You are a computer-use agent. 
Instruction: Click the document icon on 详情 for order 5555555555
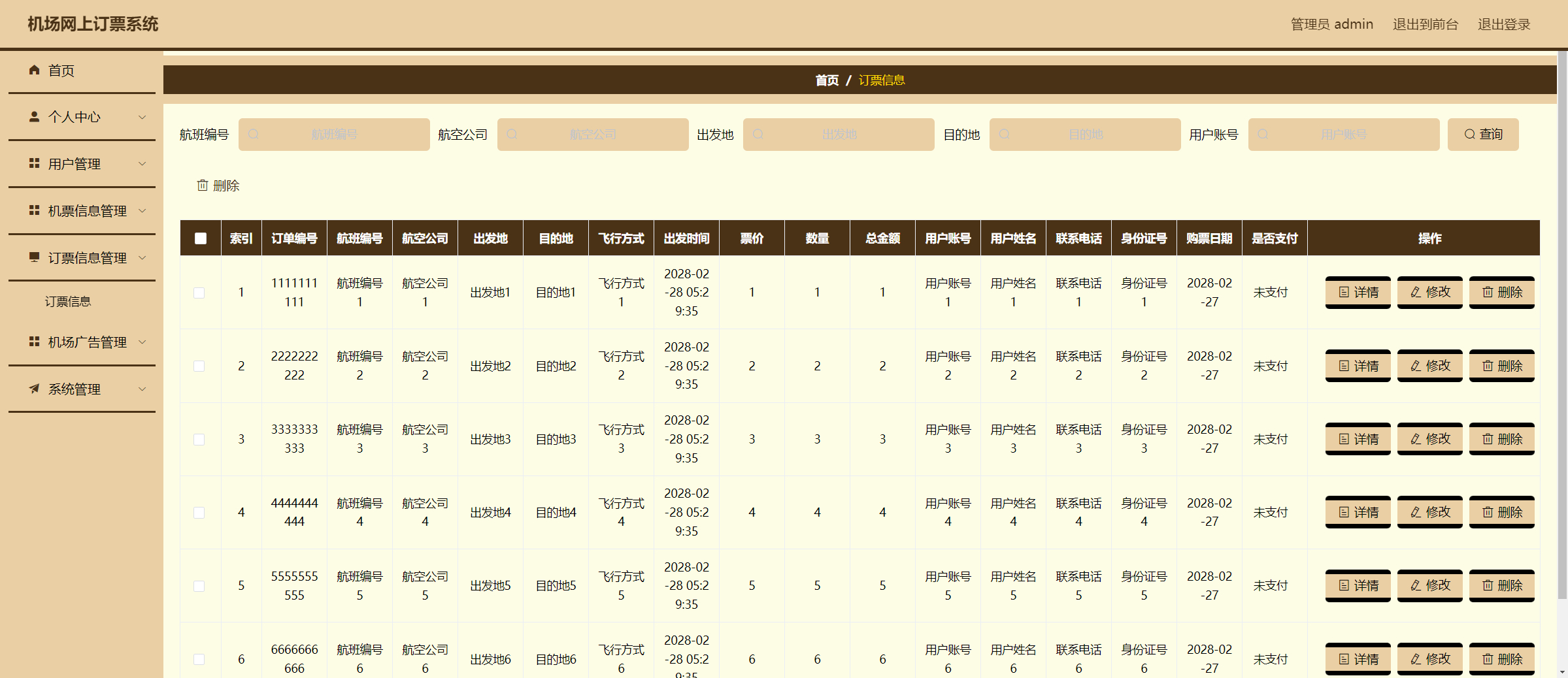[x=1344, y=585]
